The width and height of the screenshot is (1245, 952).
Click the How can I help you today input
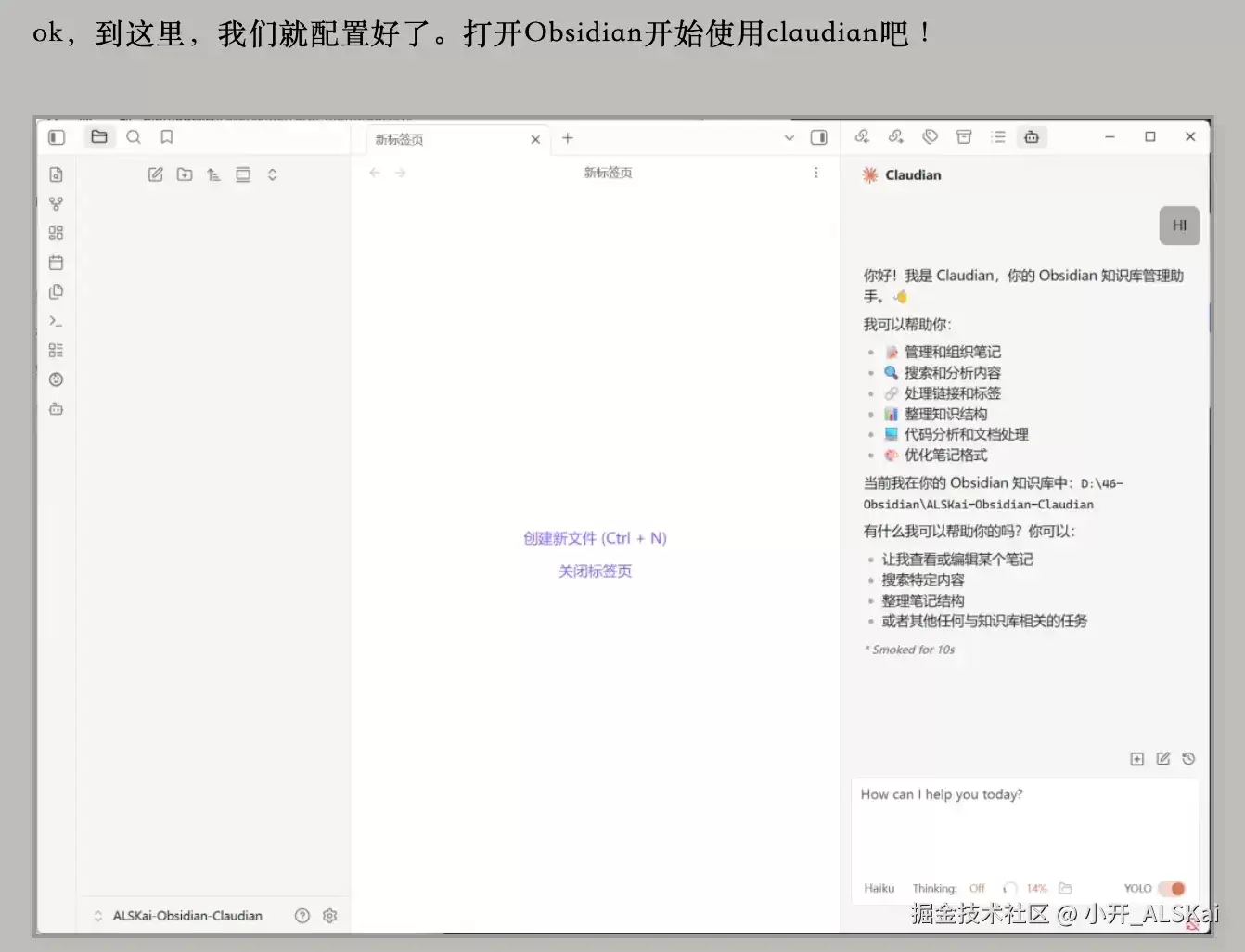1025,828
